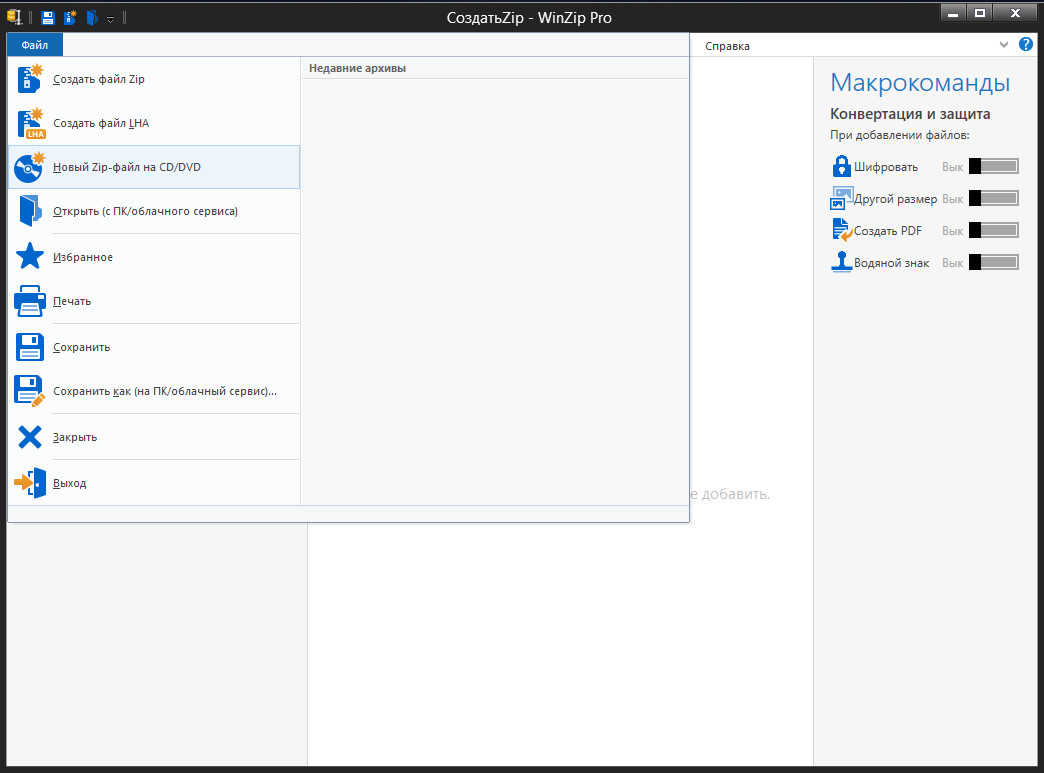The image size is (1044, 773).
Task: Toggle the Водяной знак switch
Action: pos(993,262)
